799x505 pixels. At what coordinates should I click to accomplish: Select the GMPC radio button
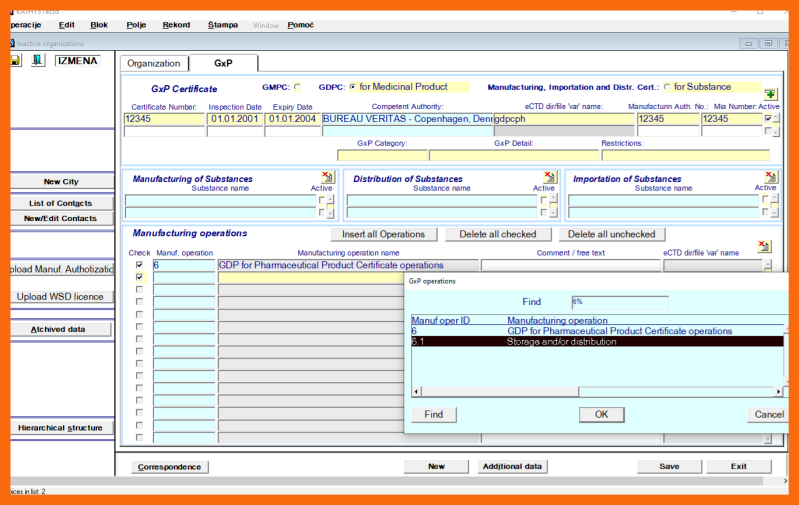point(297,88)
